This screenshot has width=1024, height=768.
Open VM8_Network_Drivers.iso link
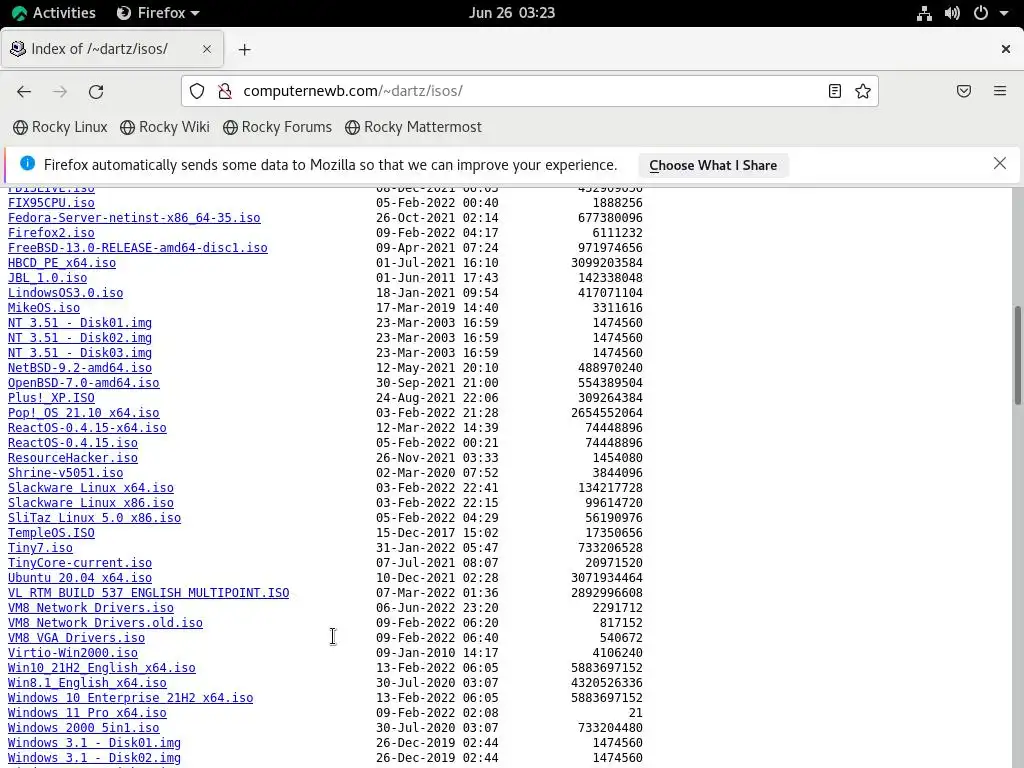(91, 609)
